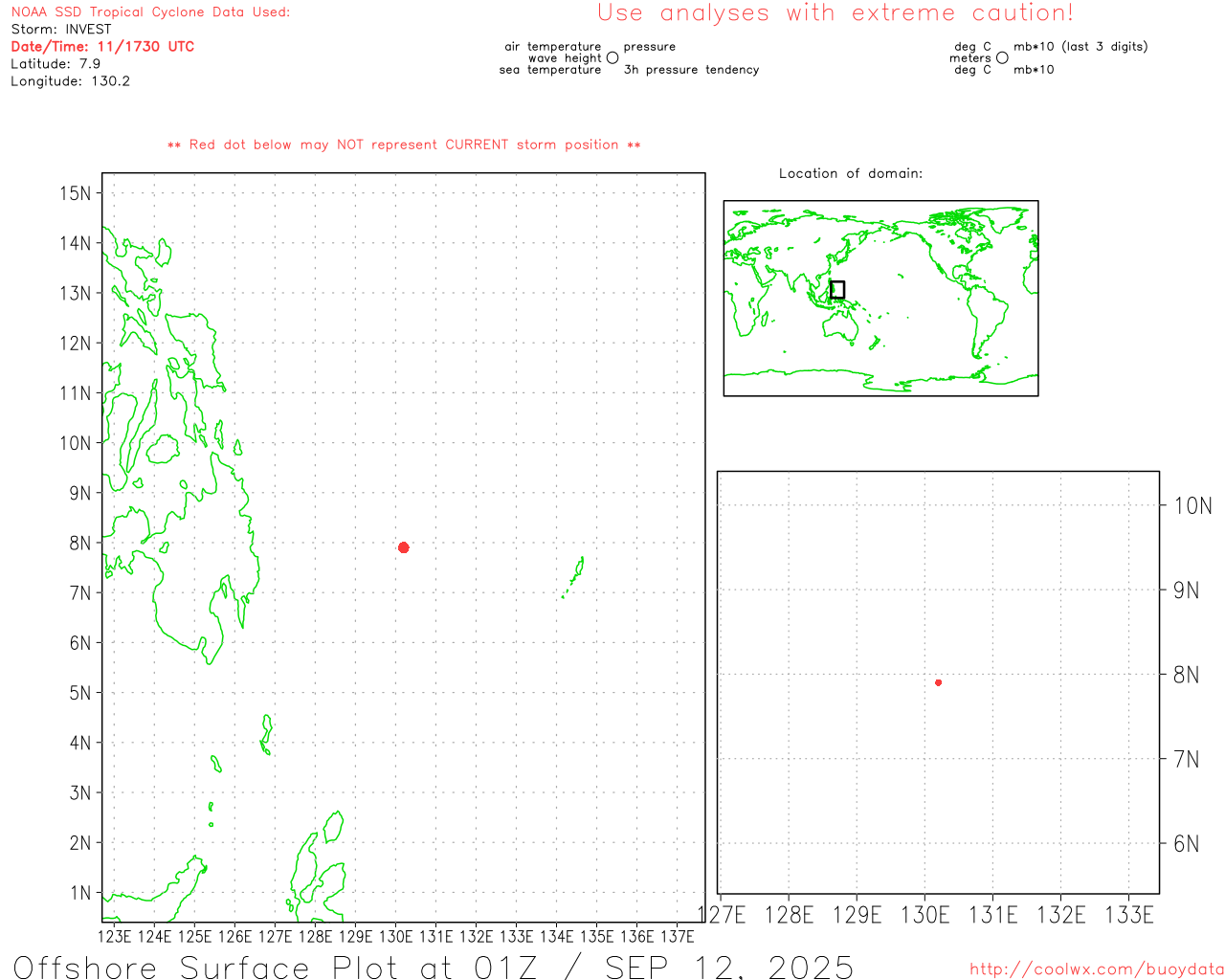Click the red dot disclaimer notice text
Viewport: 1225px width, 980px height.
(x=404, y=145)
